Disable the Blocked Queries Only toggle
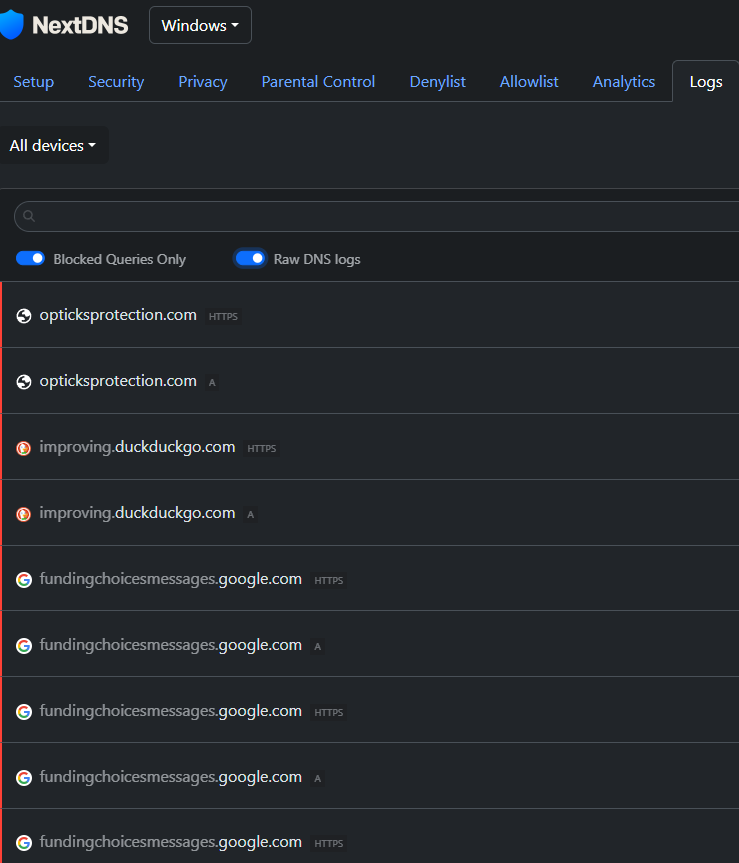Image resolution: width=739 pixels, height=863 pixels. tap(30, 258)
